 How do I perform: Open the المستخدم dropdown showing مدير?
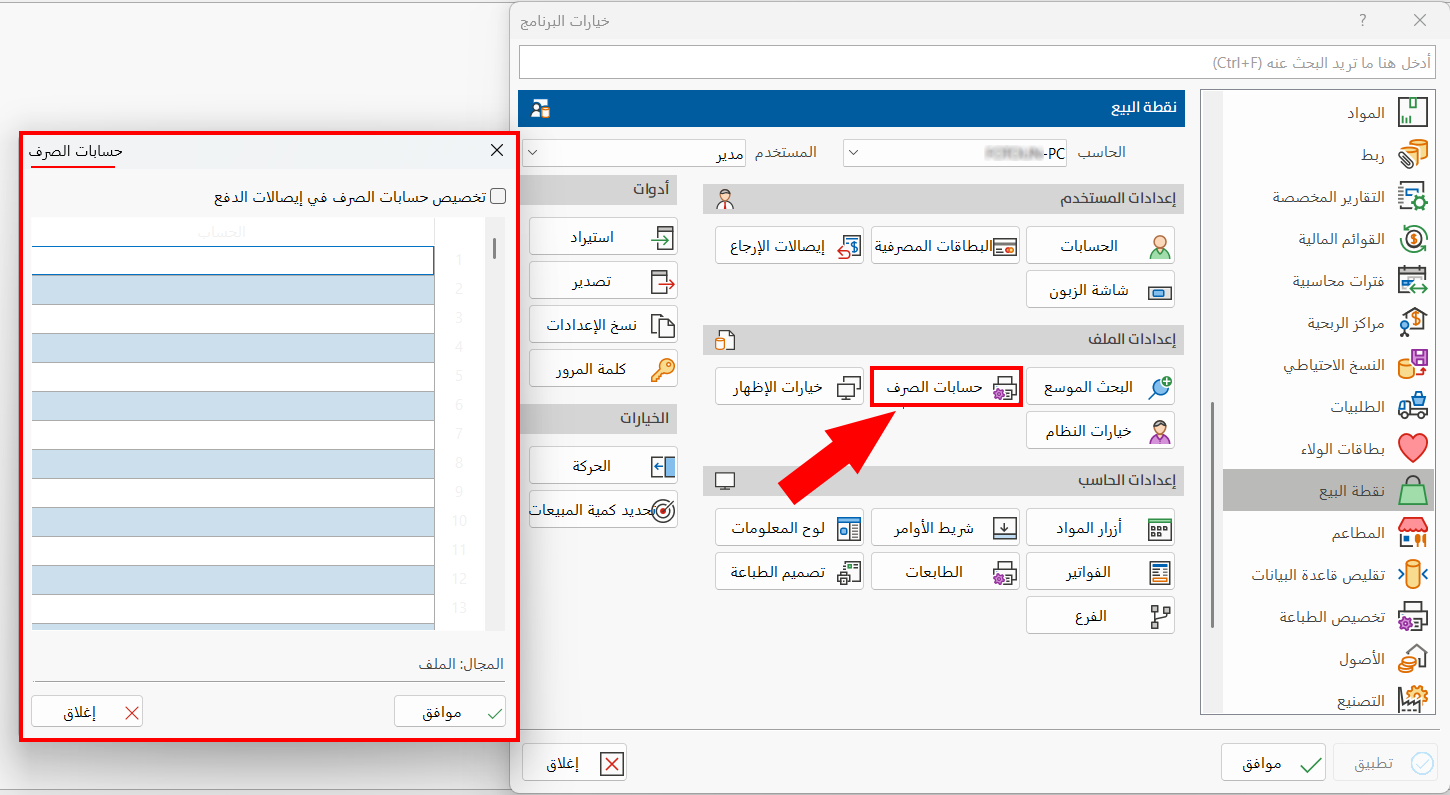click(x=534, y=152)
